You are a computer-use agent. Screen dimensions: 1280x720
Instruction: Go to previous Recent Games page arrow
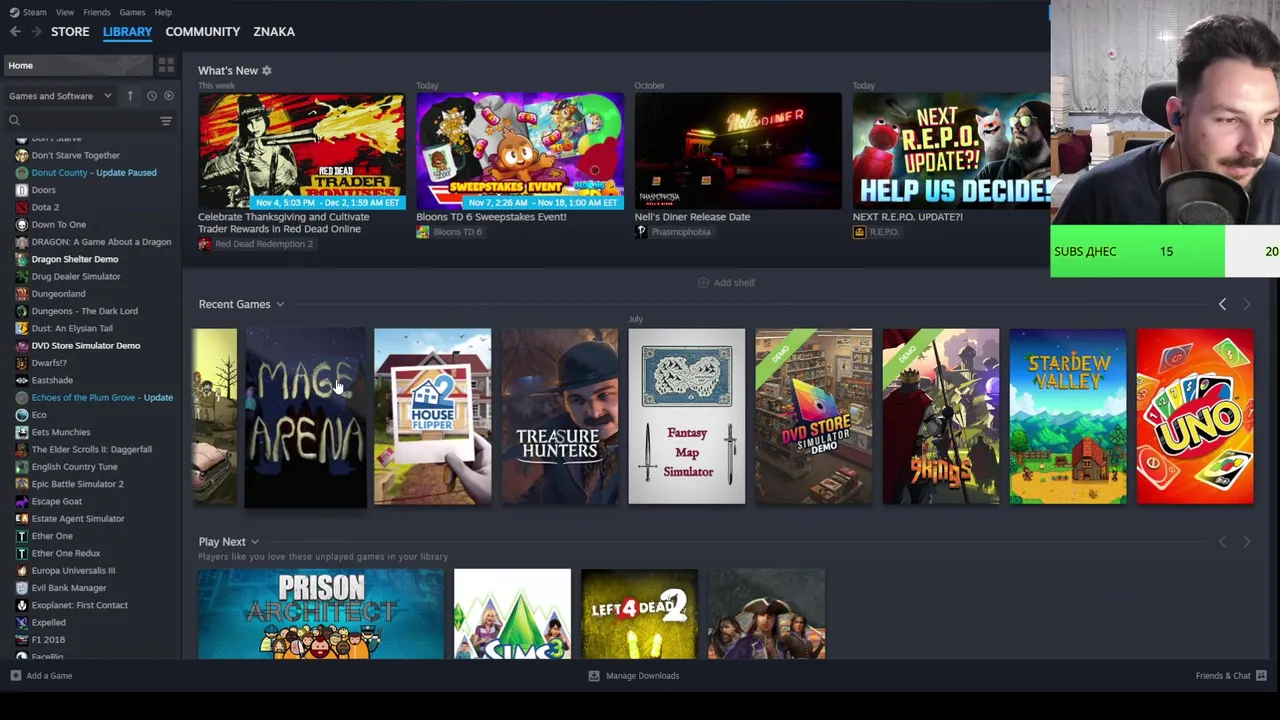(1222, 304)
